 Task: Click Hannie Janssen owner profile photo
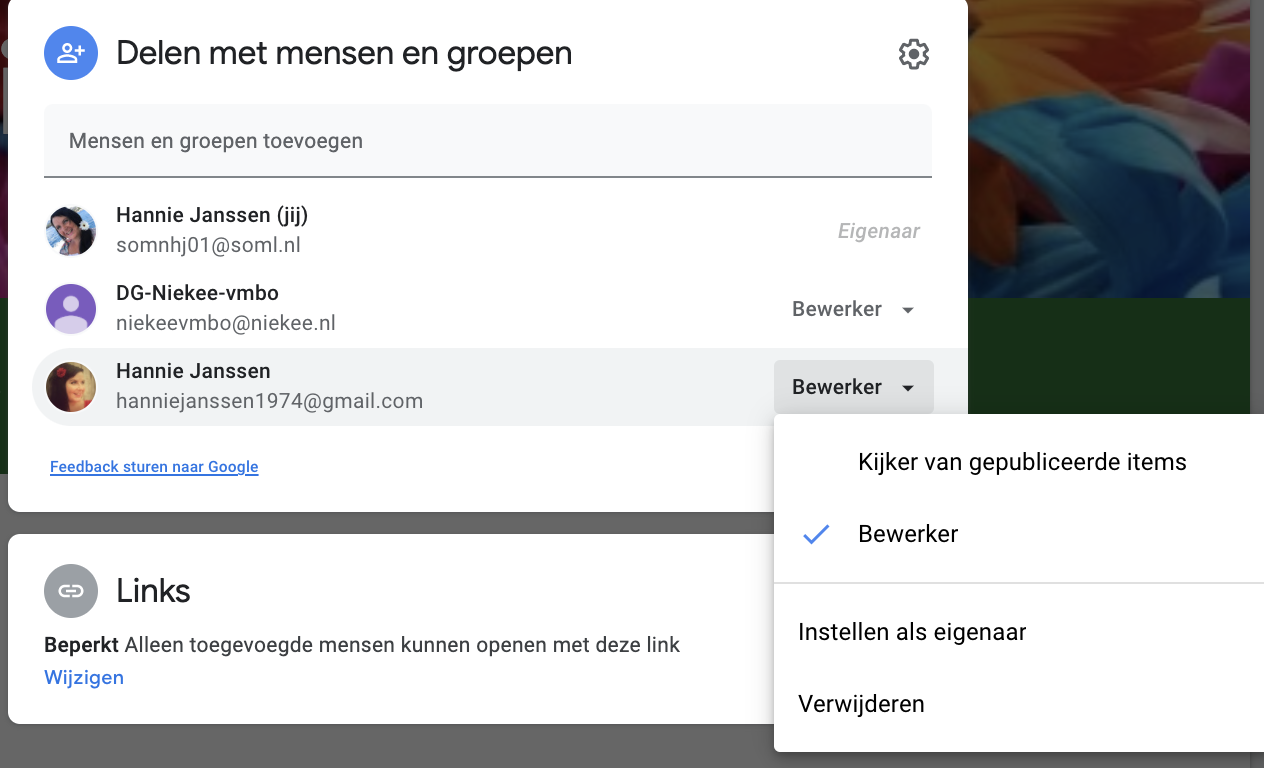point(71,231)
